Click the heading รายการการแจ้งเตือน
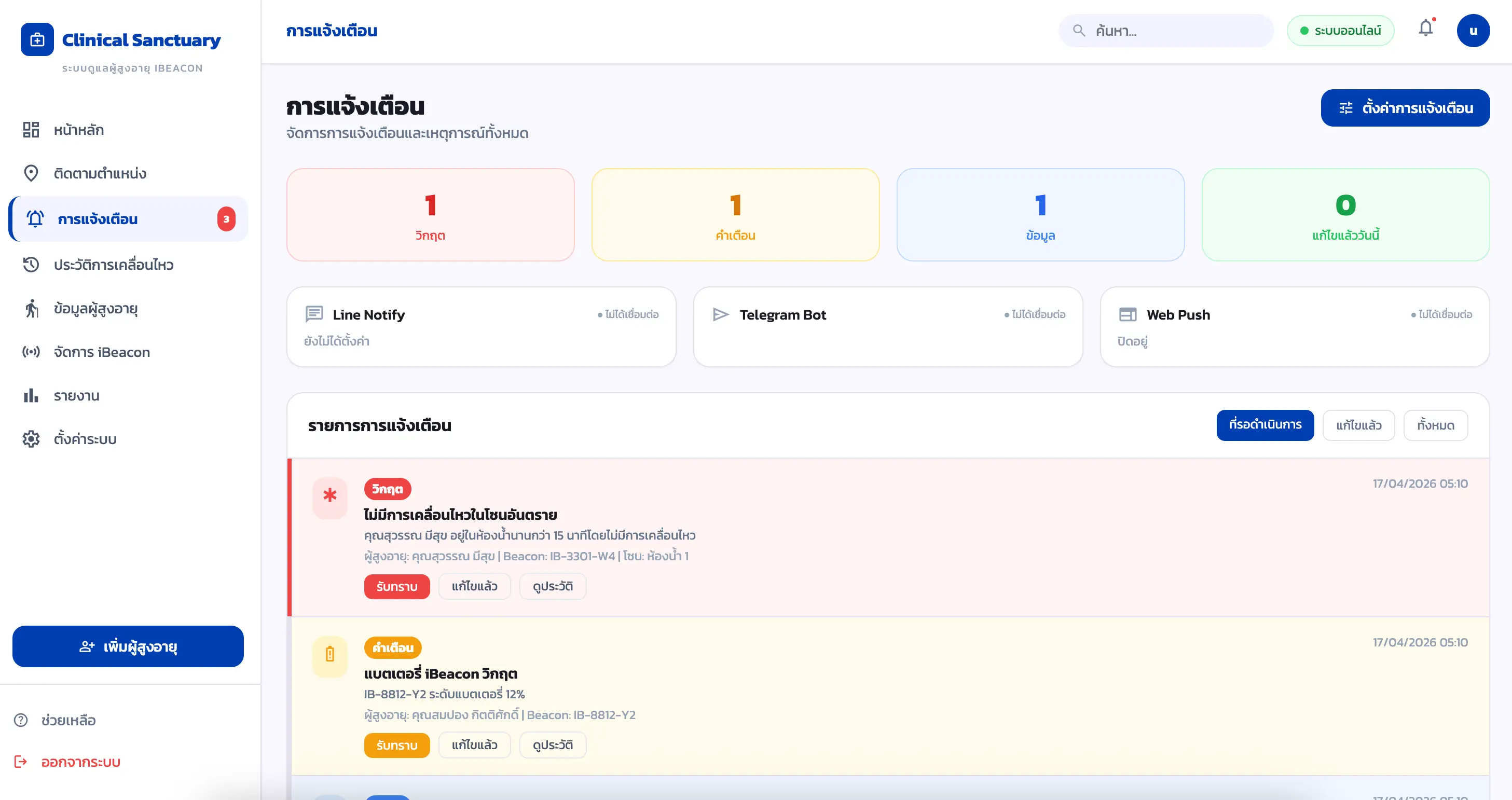The width and height of the screenshot is (1512, 800). [379, 425]
